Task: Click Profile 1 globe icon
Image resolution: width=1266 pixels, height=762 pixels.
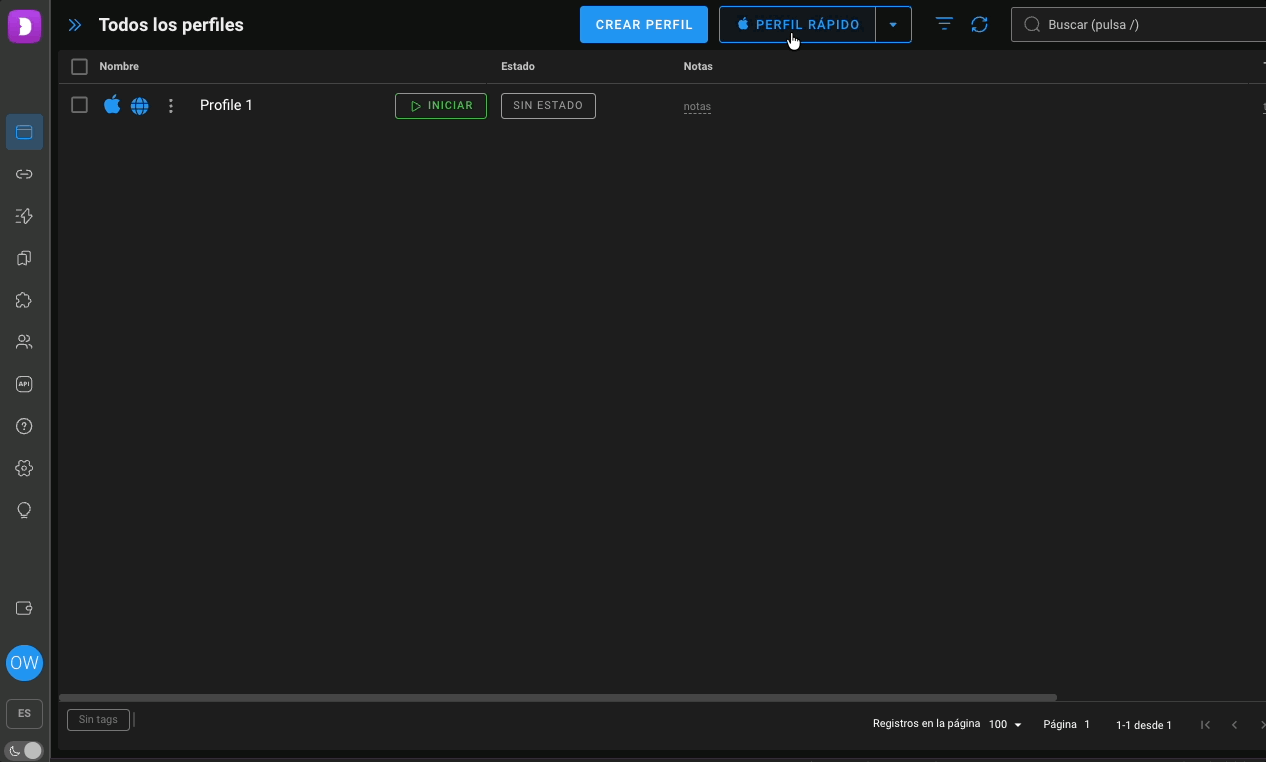Action: coord(140,106)
